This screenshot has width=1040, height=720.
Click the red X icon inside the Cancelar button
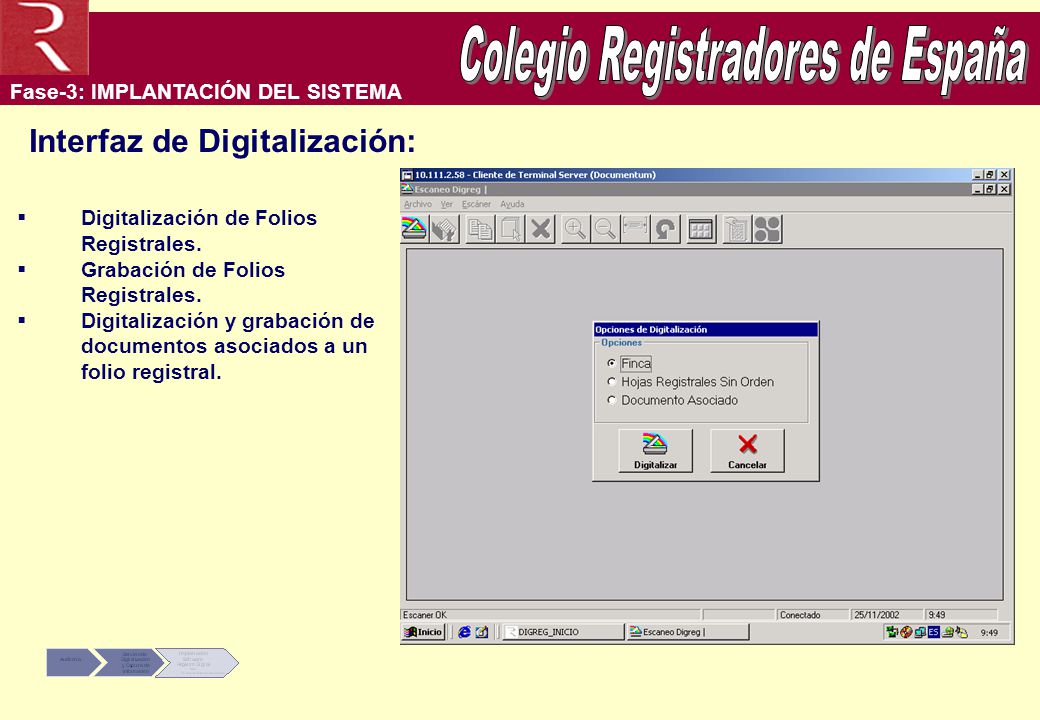pos(748,444)
